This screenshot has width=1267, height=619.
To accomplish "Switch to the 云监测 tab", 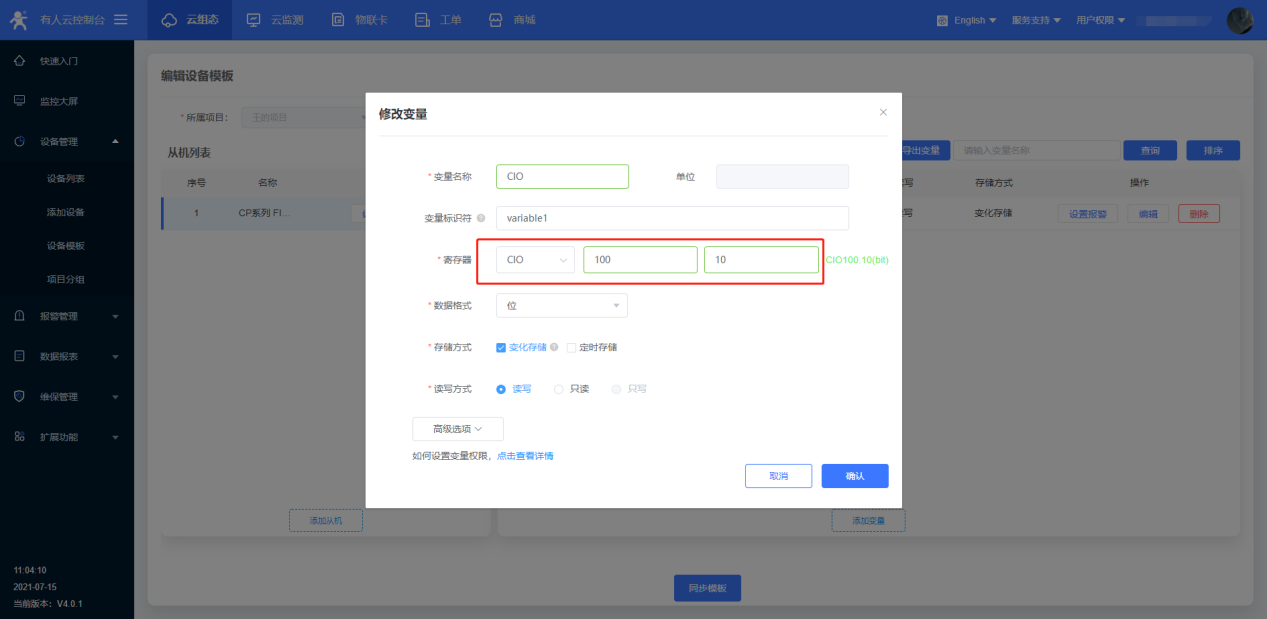I will click(275, 20).
